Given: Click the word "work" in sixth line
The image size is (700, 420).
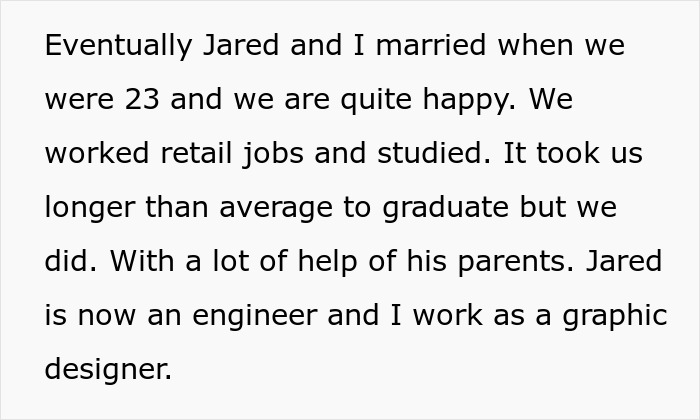Looking at the screenshot, I should point(447,315).
